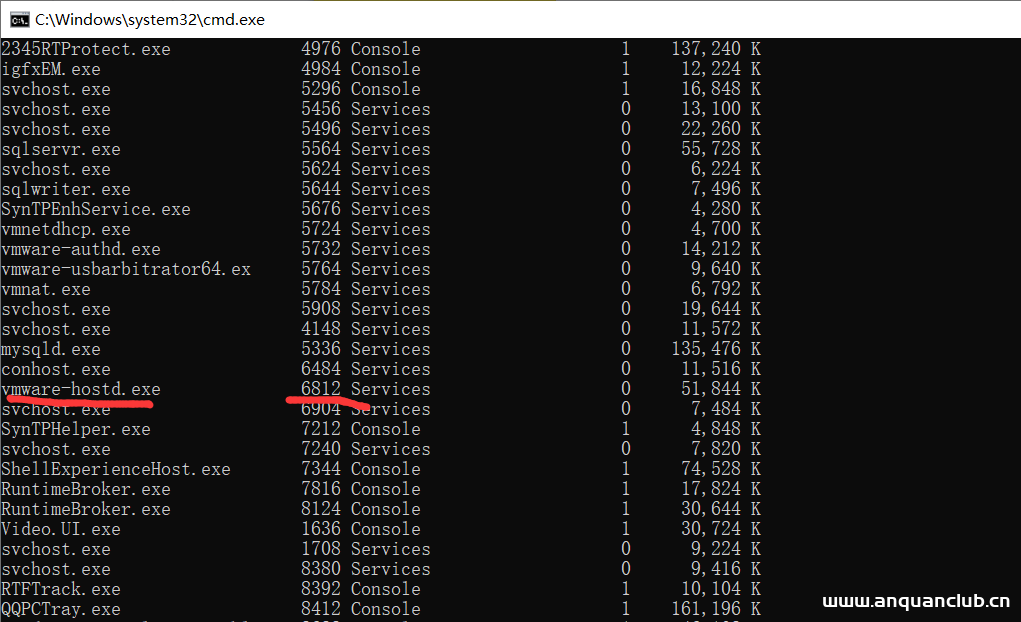Image resolution: width=1021 pixels, height=622 pixels.
Task: Select PID 5564 of sqlservr.exe
Action: tap(321, 149)
